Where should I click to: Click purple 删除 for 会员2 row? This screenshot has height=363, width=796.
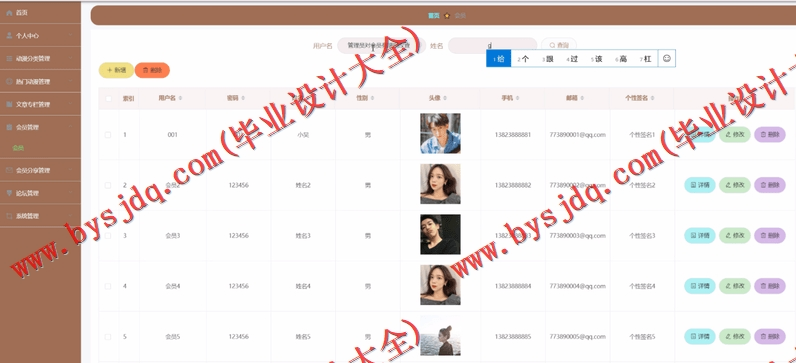coord(770,185)
